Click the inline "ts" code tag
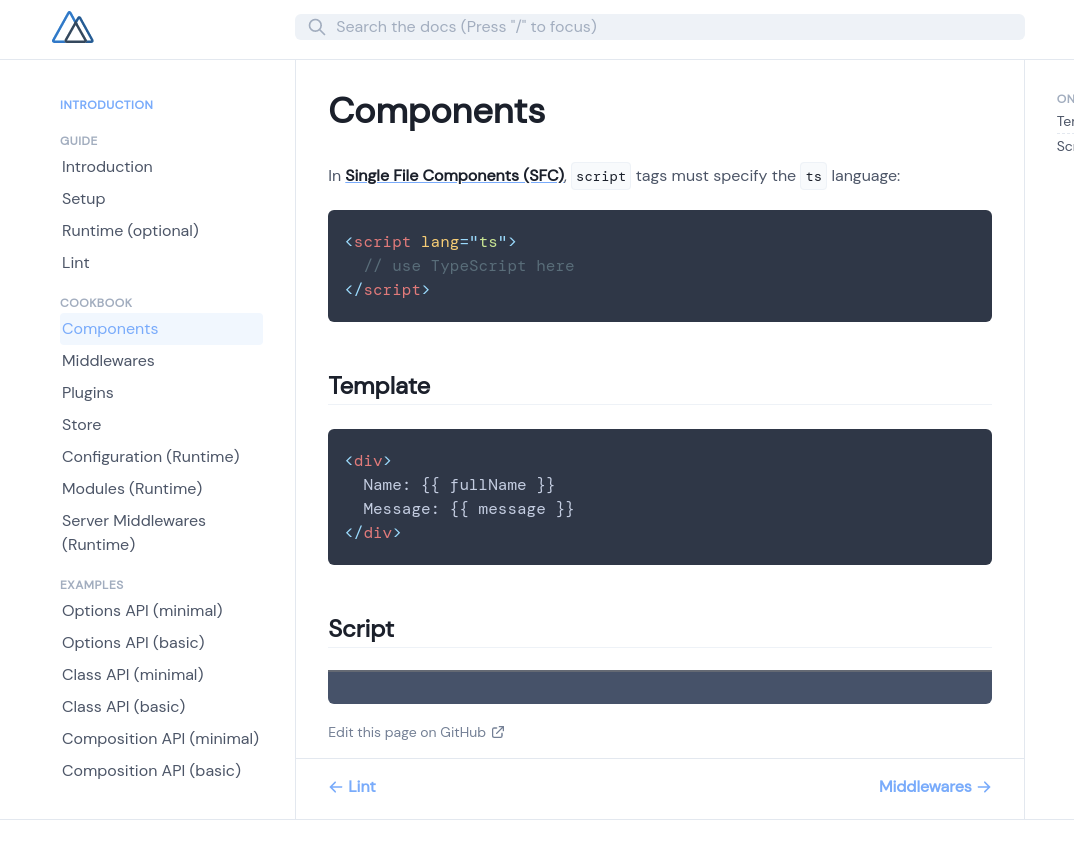The height and width of the screenshot is (844, 1074). pyautogui.click(x=814, y=176)
